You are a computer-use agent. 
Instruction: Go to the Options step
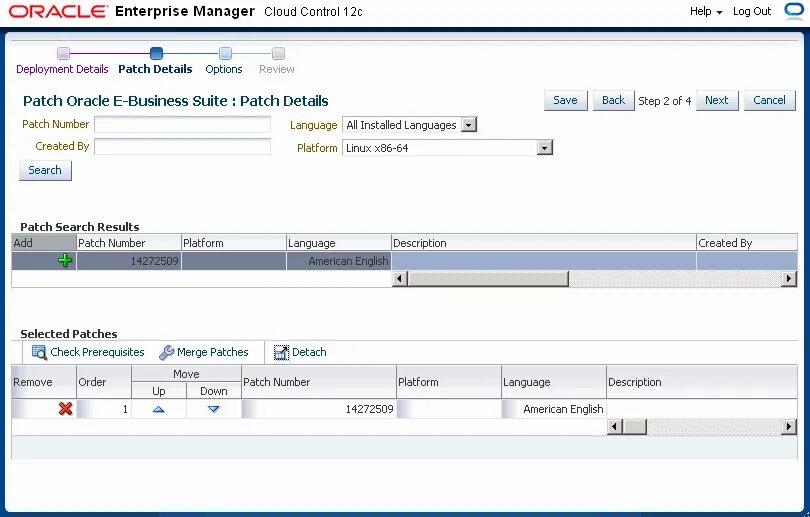pyautogui.click(x=224, y=69)
